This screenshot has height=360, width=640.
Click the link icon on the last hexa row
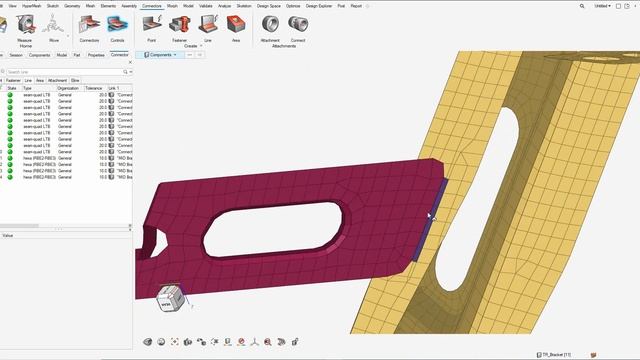(111, 177)
